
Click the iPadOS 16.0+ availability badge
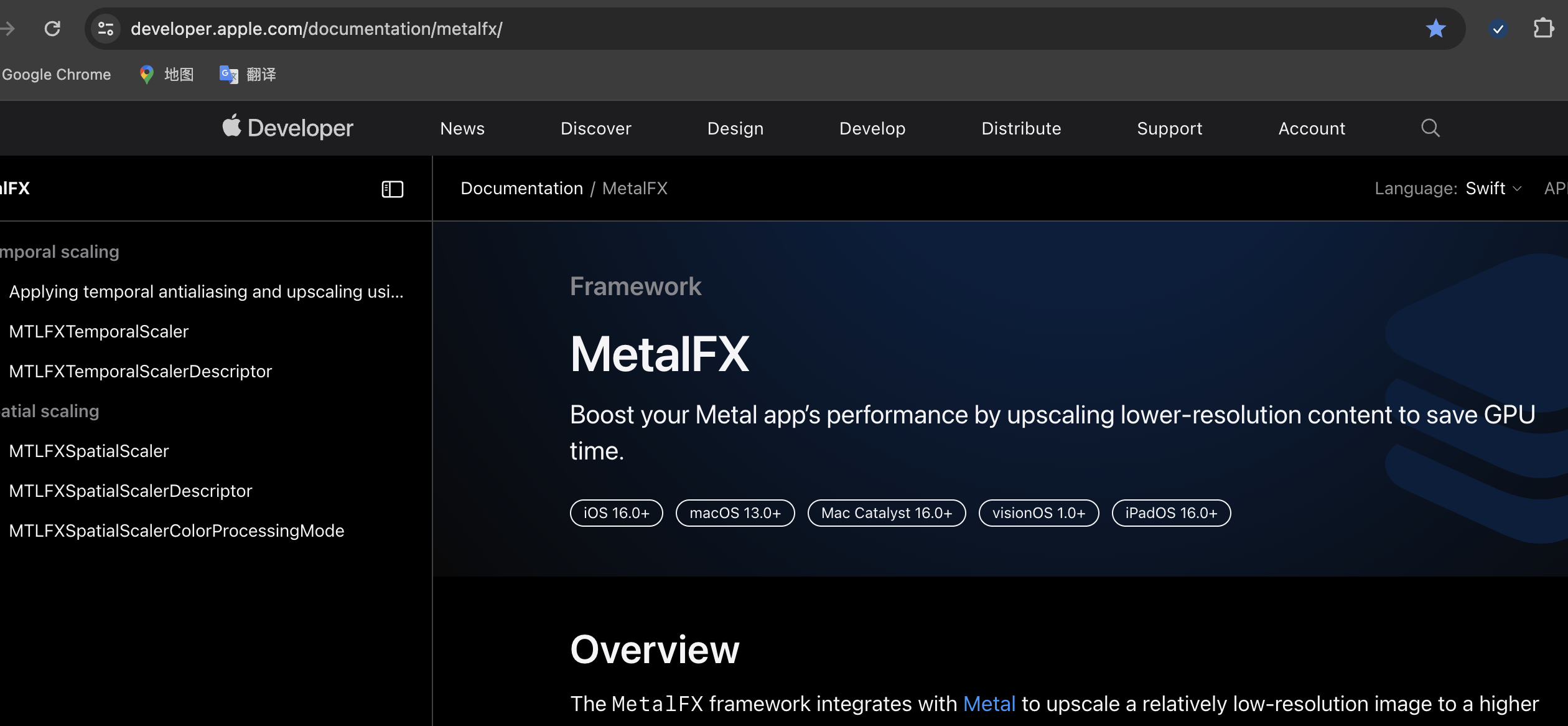[1171, 513]
